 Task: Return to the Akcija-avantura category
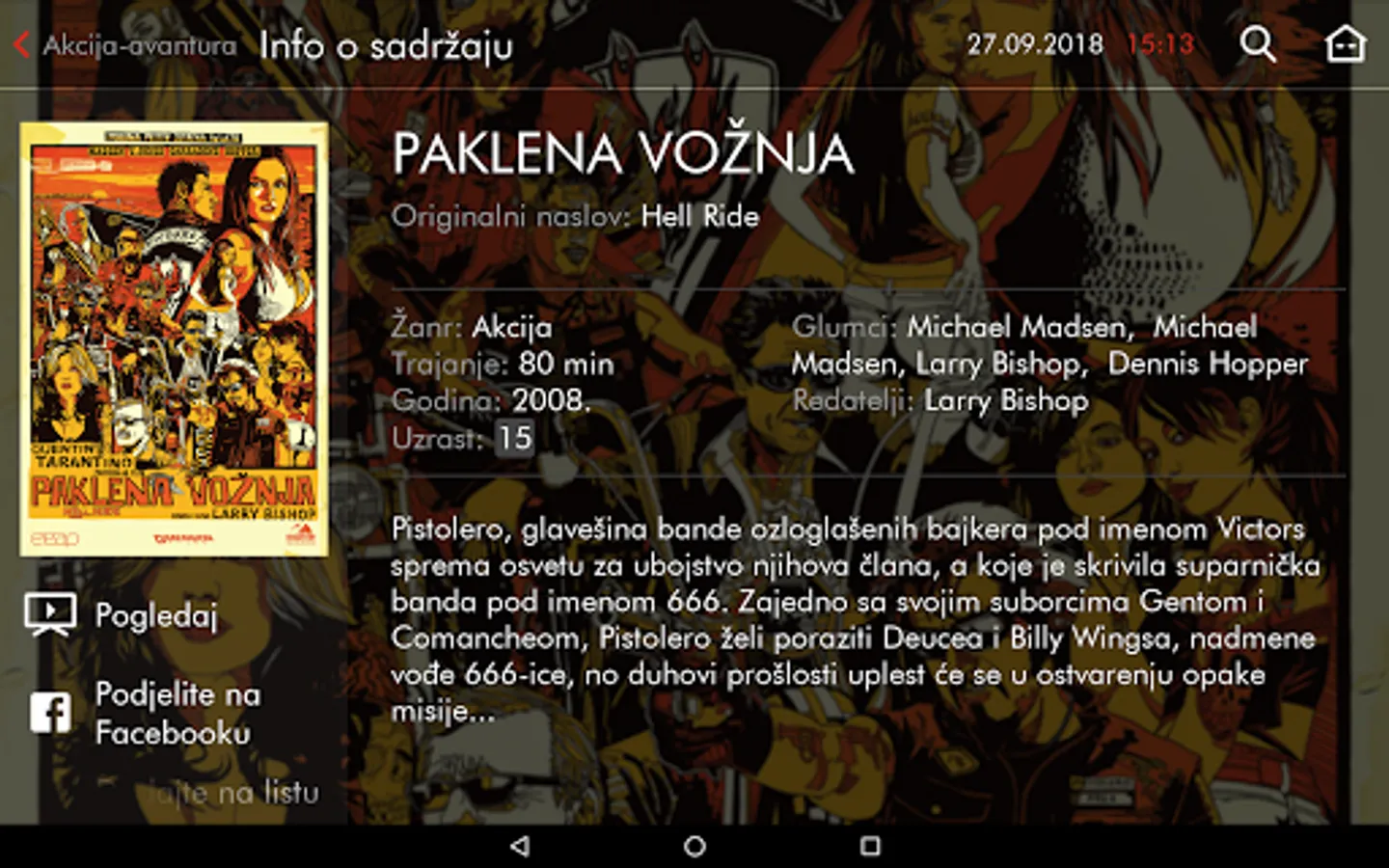(139, 45)
